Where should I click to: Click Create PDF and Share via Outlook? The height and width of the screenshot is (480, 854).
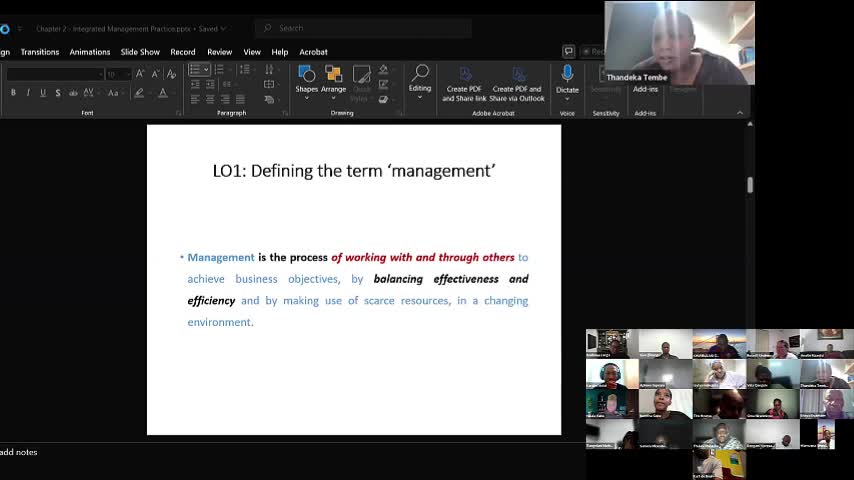(x=517, y=80)
